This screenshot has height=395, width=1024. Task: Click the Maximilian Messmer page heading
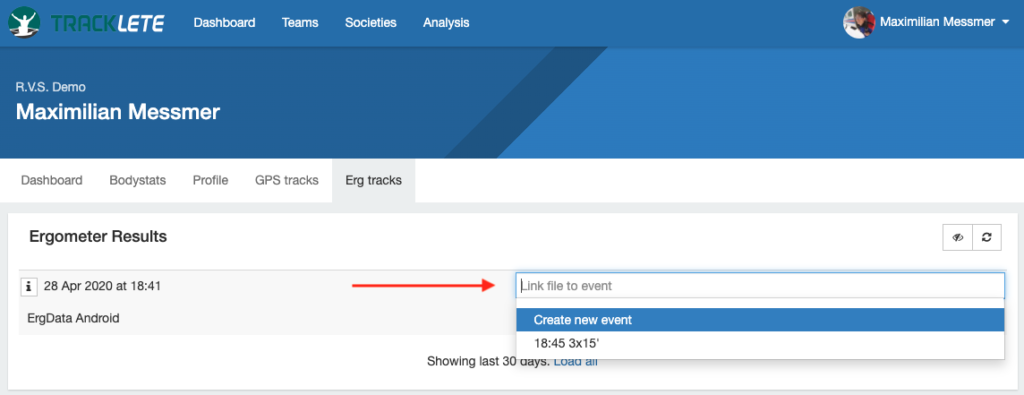(118, 112)
